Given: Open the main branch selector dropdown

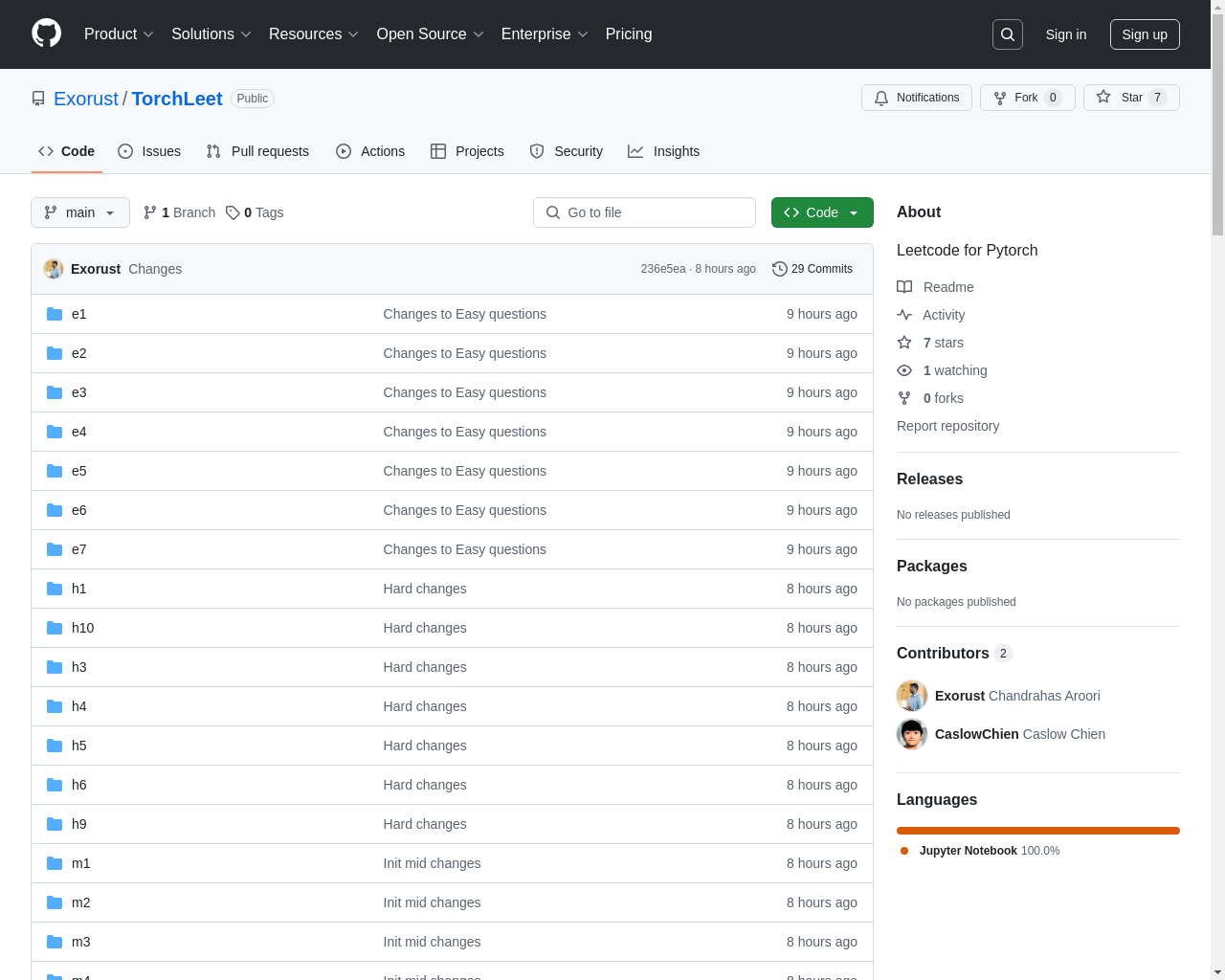Looking at the screenshot, I should coord(80,212).
